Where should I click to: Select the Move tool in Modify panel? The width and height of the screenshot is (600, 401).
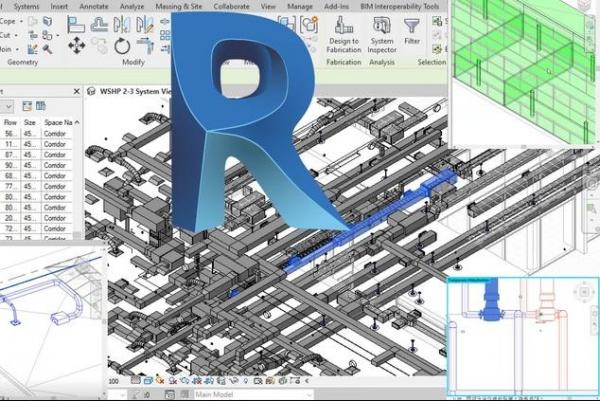76,45
